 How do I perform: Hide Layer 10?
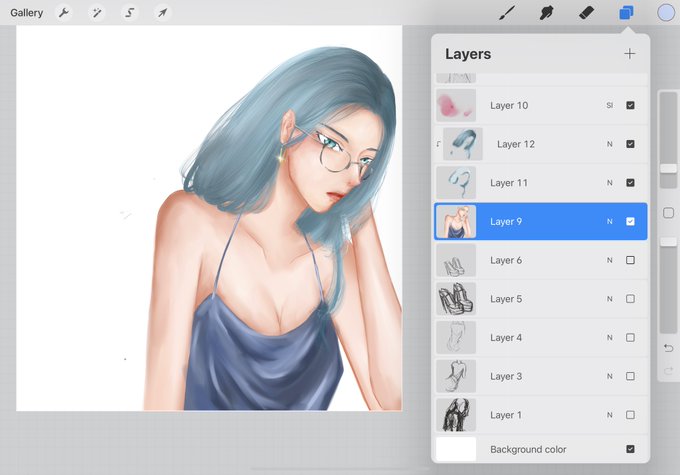[630, 105]
